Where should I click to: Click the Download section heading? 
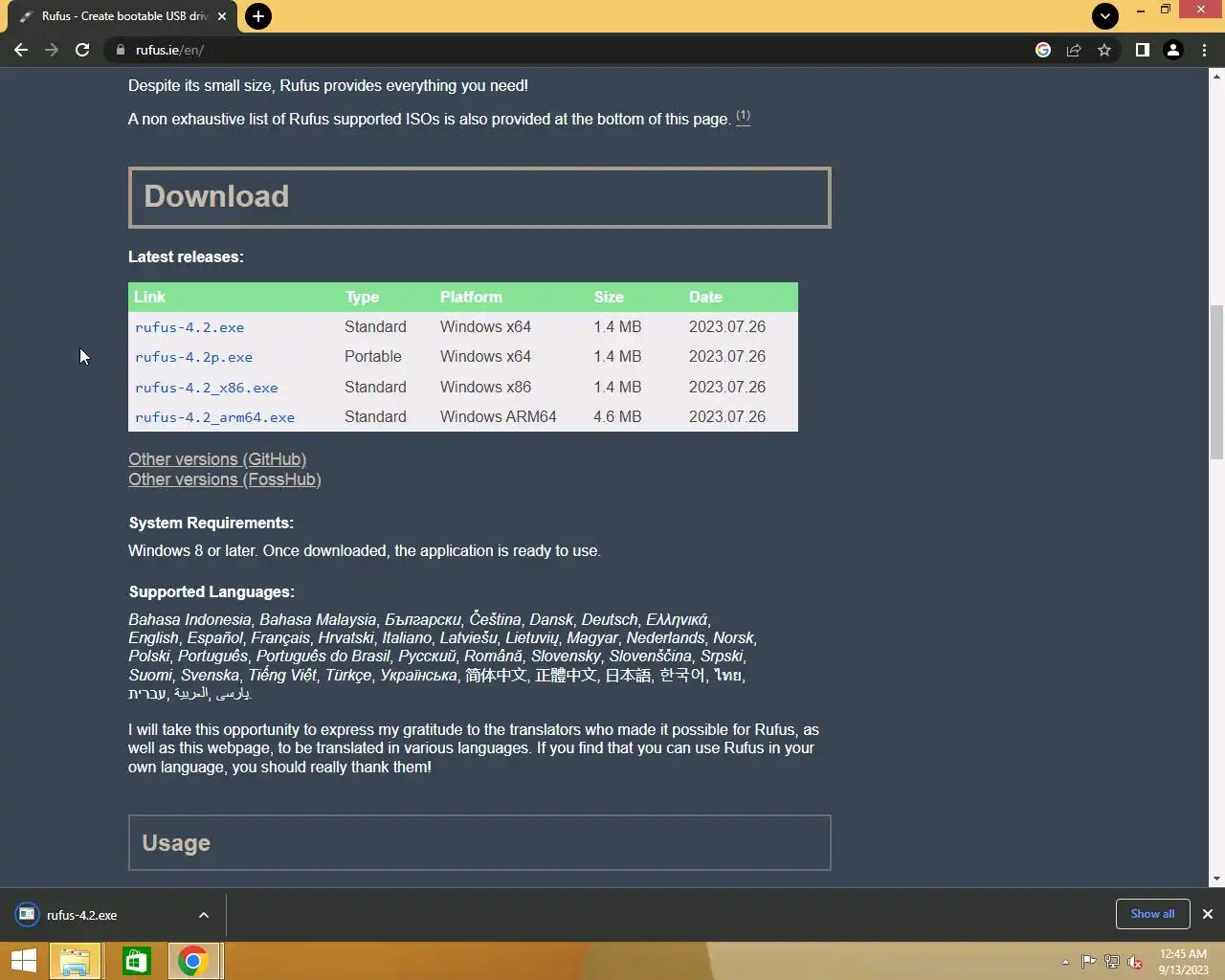[x=216, y=196]
